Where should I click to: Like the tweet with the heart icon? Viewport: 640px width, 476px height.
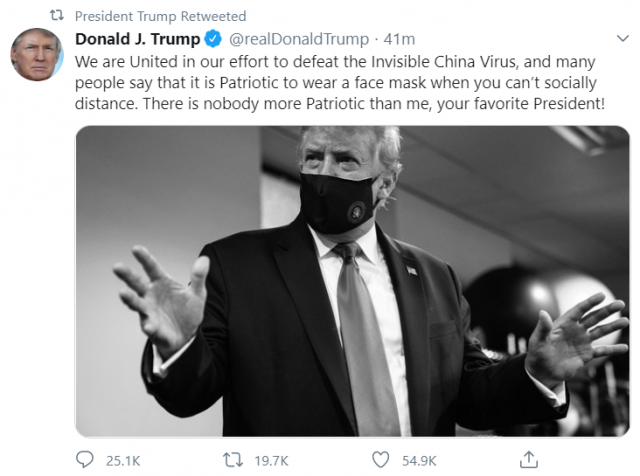click(380, 460)
